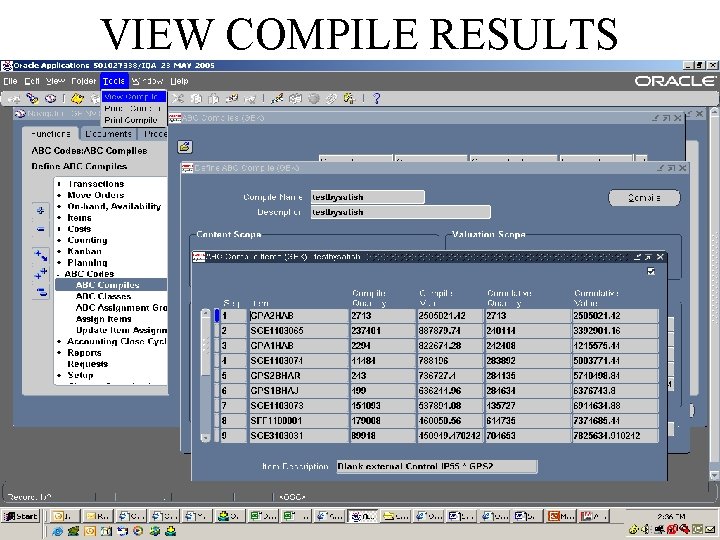Image resolution: width=720 pixels, height=540 pixels.
Task: Choose View Compile in Tools menu
Action: pyautogui.click(x=133, y=97)
